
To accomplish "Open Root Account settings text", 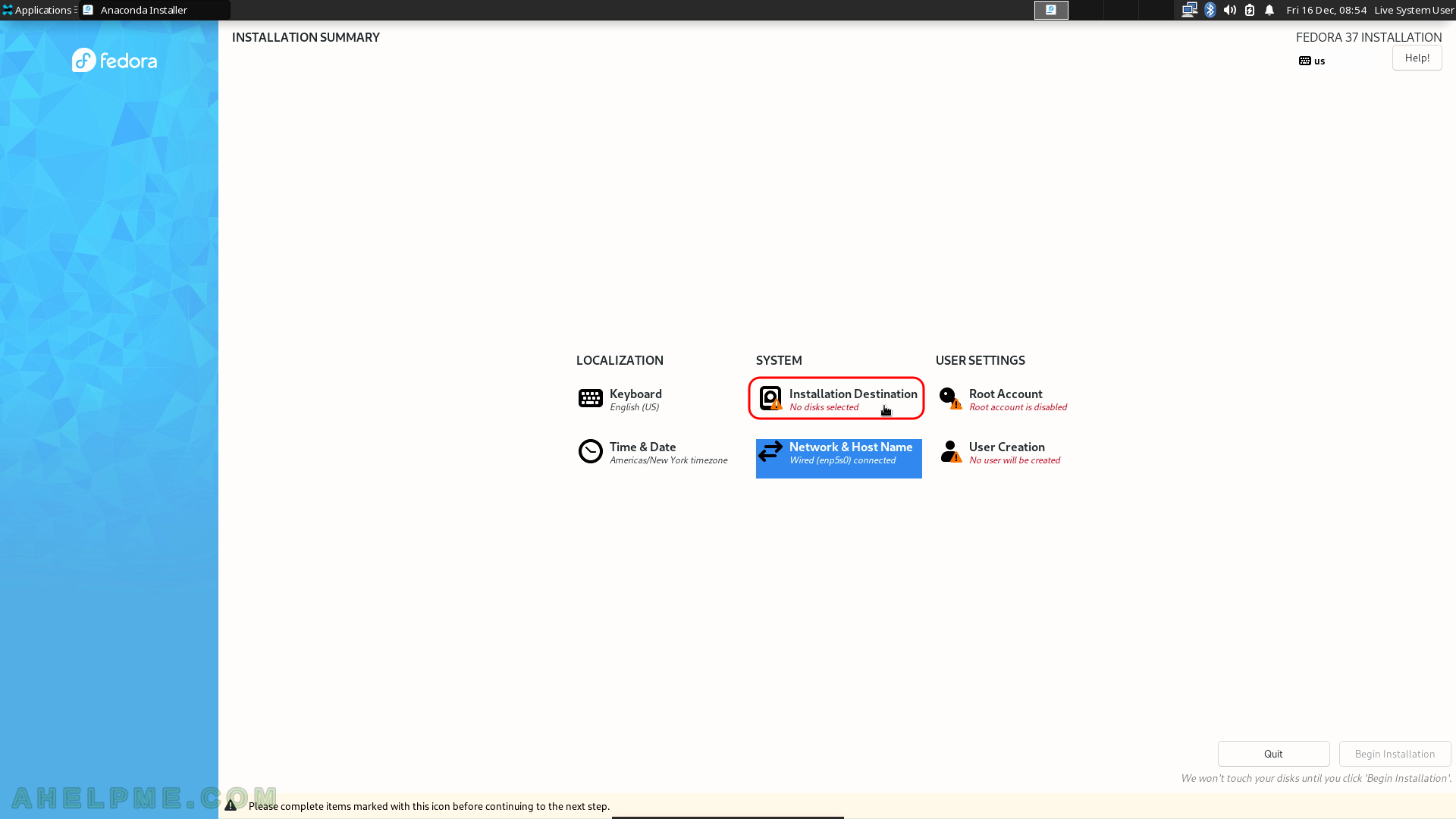I will [1006, 394].
